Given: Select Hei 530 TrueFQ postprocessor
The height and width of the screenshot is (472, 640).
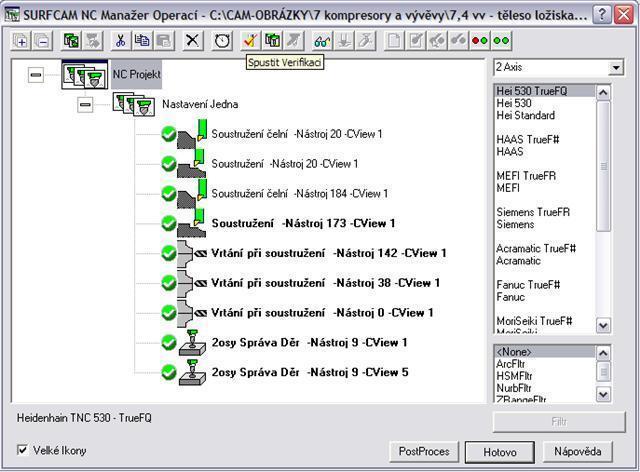Looking at the screenshot, I should pyautogui.click(x=544, y=91).
